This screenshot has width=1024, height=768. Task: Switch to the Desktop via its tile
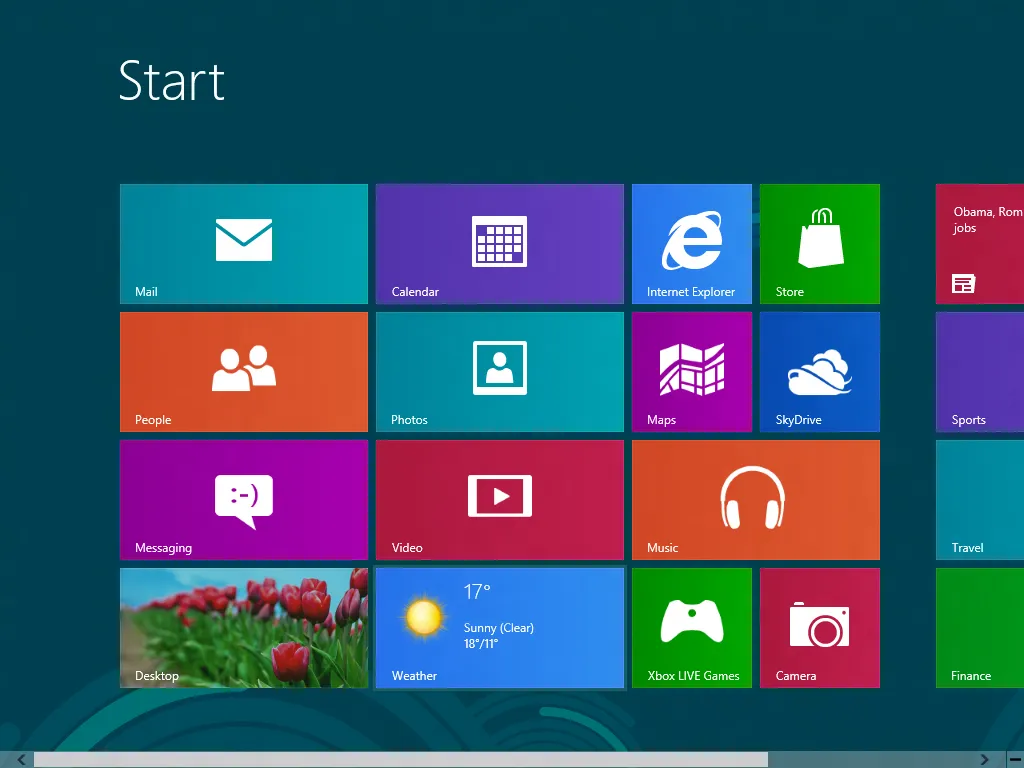[243, 627]
